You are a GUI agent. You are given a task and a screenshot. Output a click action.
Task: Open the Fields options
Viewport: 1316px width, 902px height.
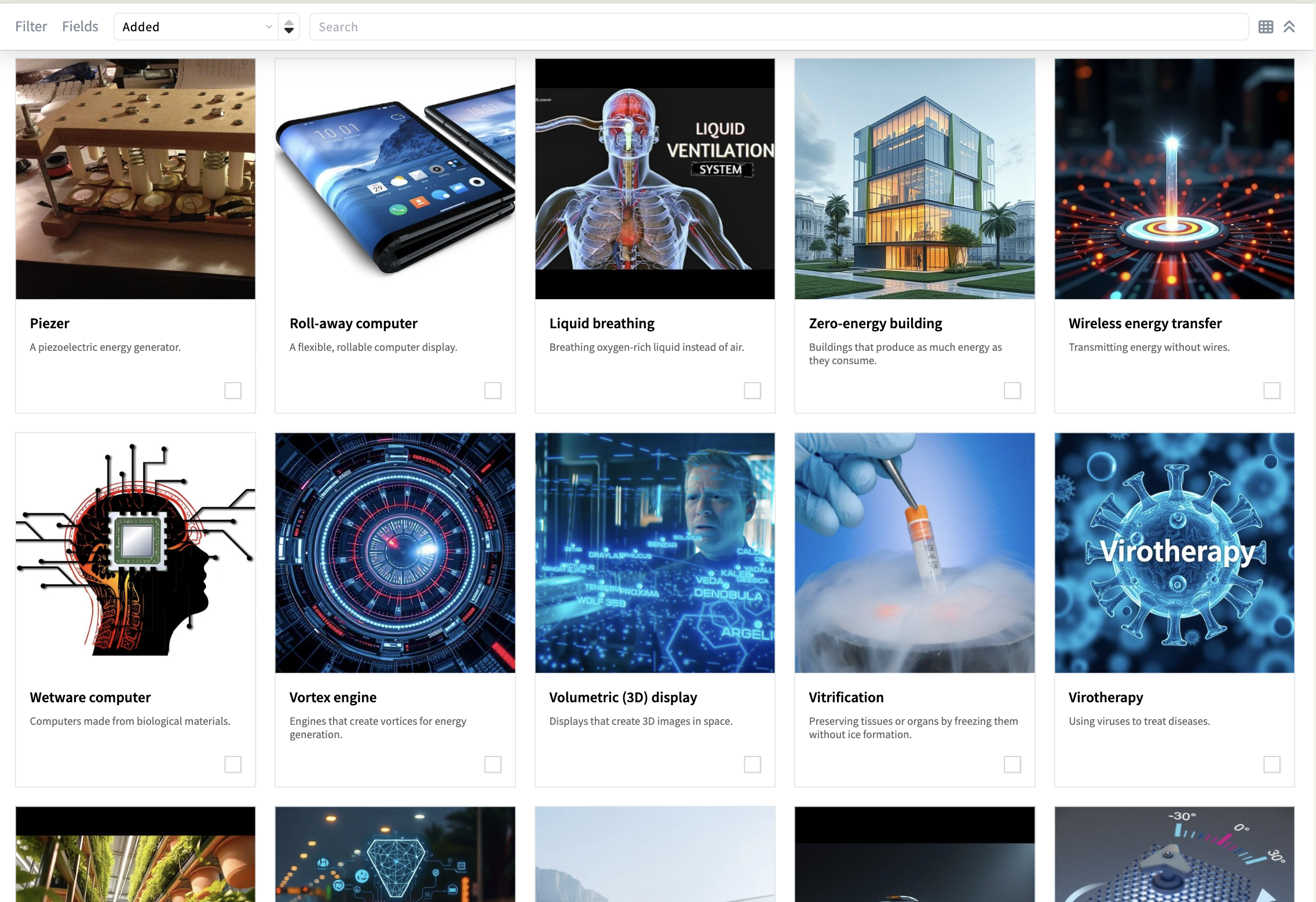pyautogui.click(x=80, y=27)
